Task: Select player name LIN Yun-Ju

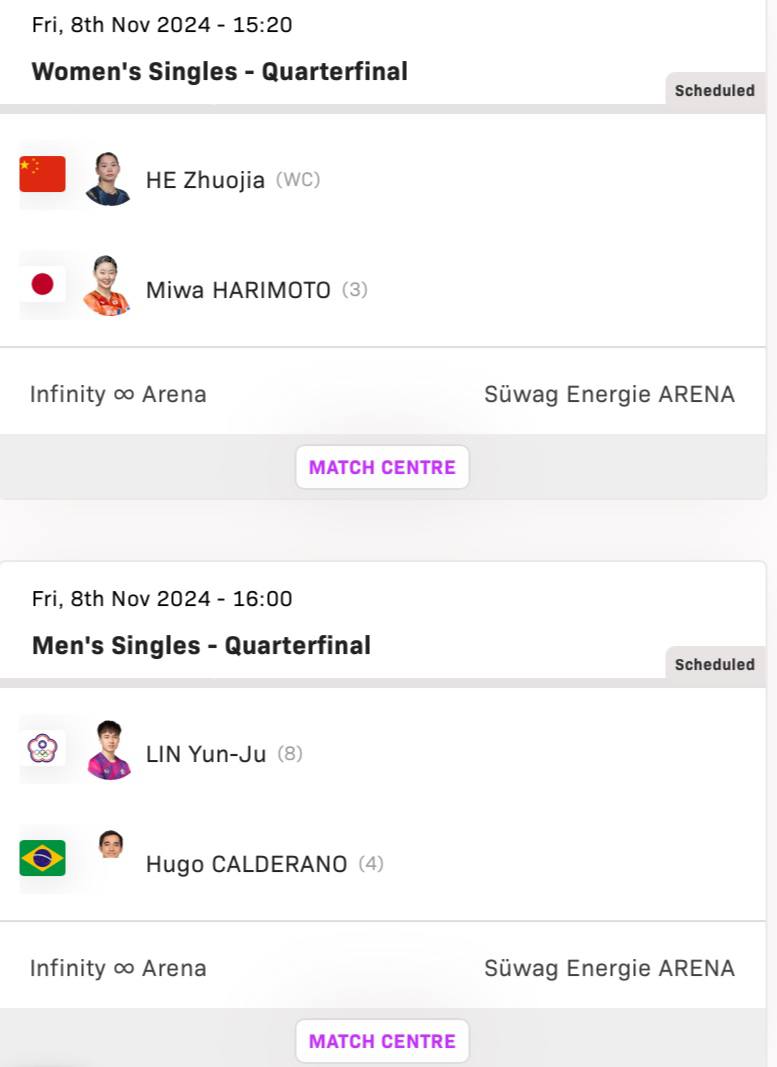Action: coord(205,755)
